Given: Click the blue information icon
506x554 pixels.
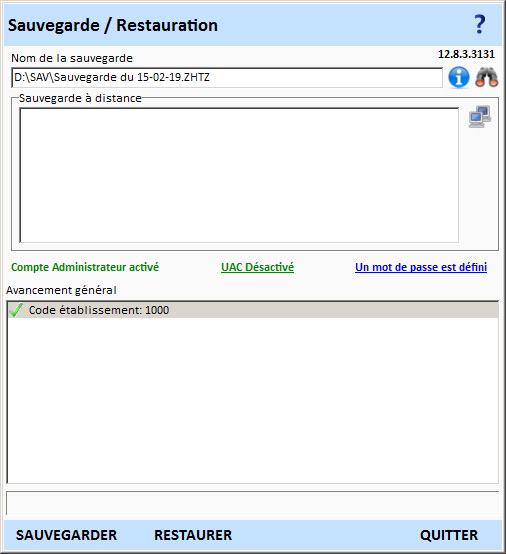Looking at the screenshot, I should (459, 77).
